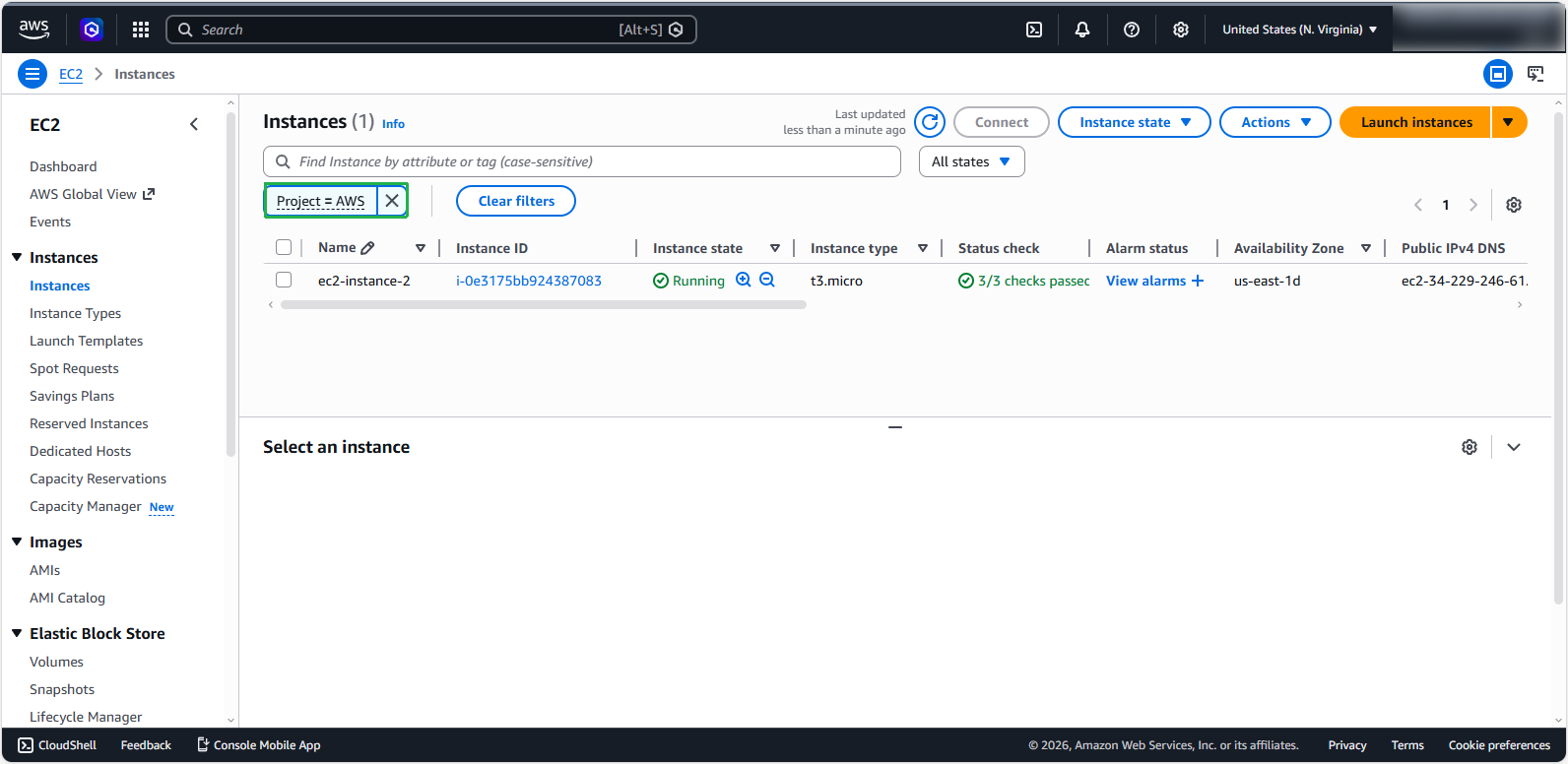This screenshot has height=764, width=1568.
Task: Click the View alarms link
Action: point(1145,281)
